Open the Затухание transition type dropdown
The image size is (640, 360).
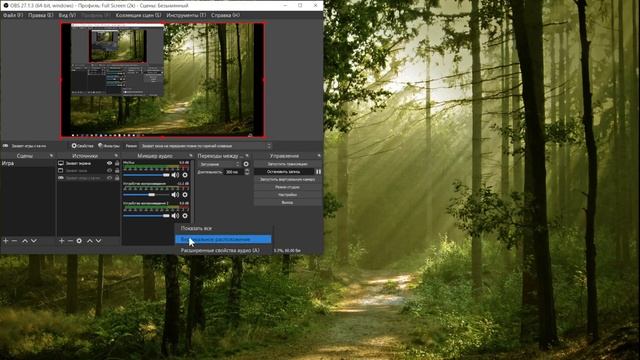point(220,164)
